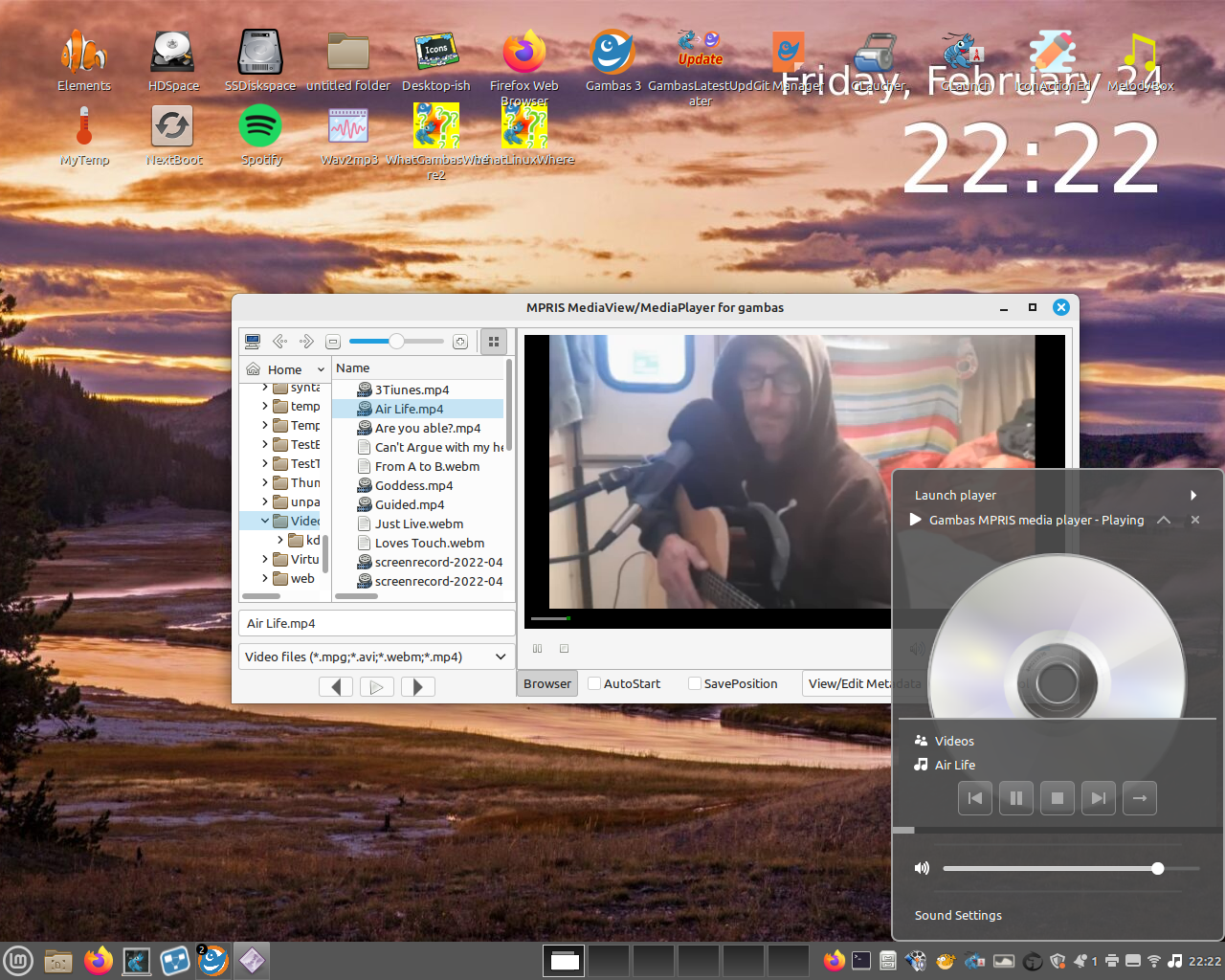The width and height of the screenshot is (1225, 980).
Task: Open Spotify desktop icon
Action: click(260, 135)
